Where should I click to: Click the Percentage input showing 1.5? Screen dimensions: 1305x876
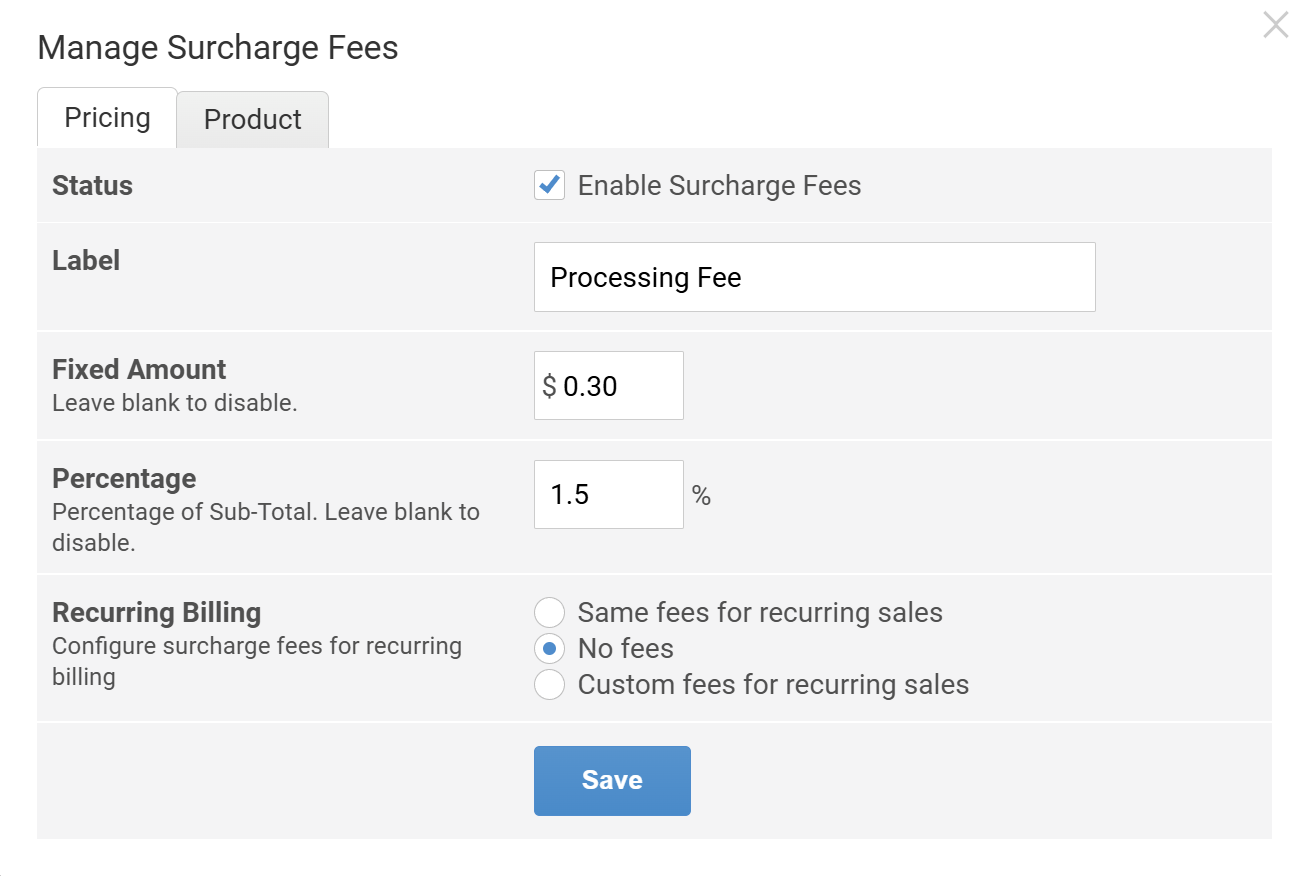(608, 495)
